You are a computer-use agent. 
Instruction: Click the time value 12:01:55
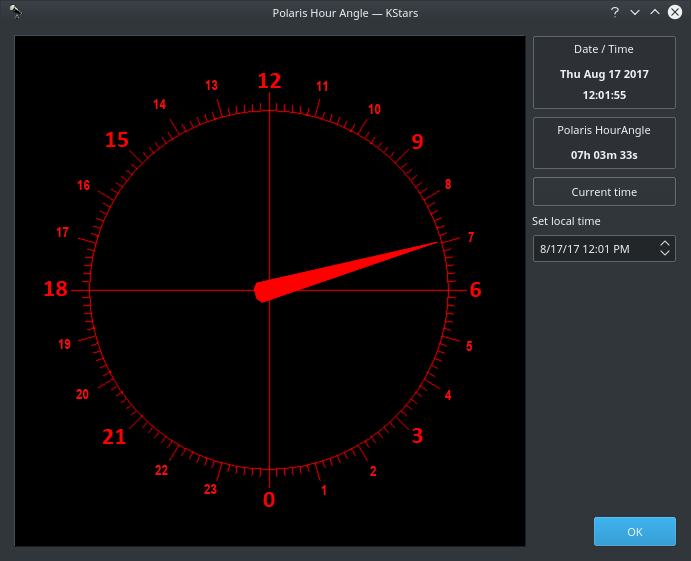click(x=604, y=95)
